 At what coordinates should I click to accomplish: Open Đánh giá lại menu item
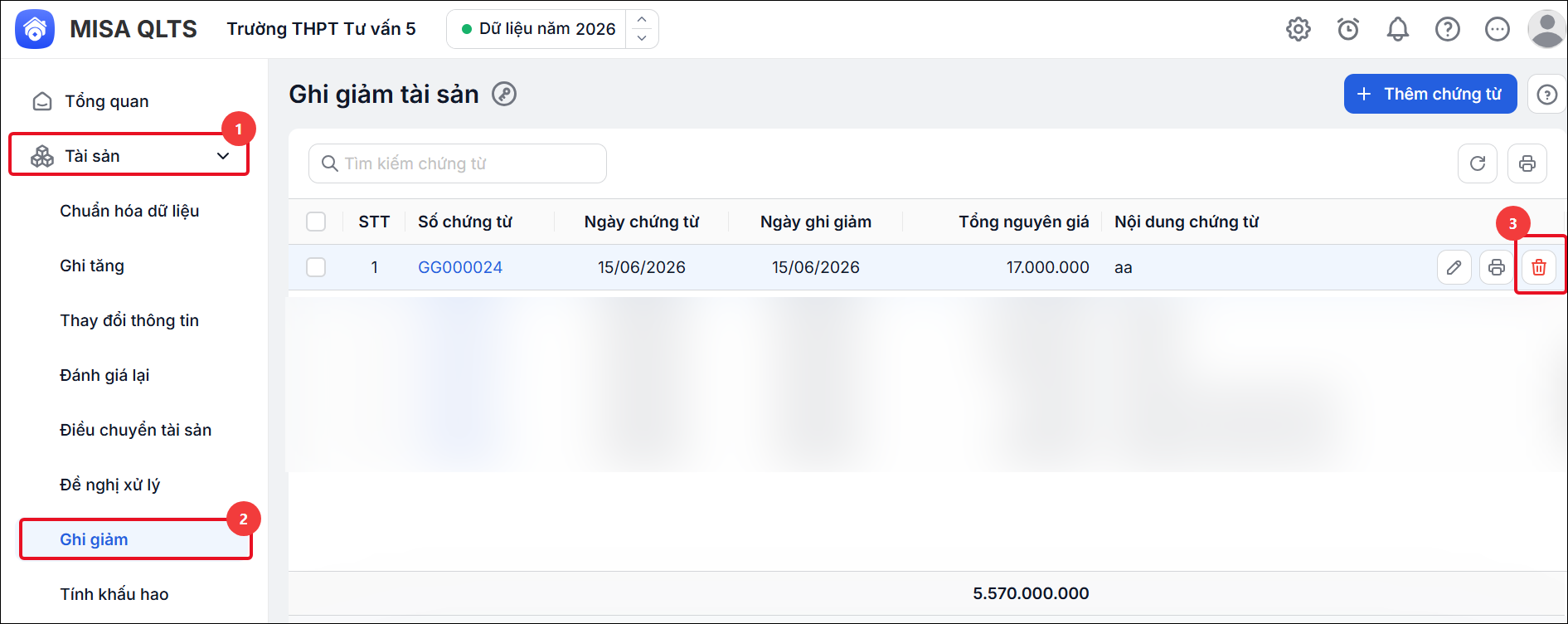[104, 375]
